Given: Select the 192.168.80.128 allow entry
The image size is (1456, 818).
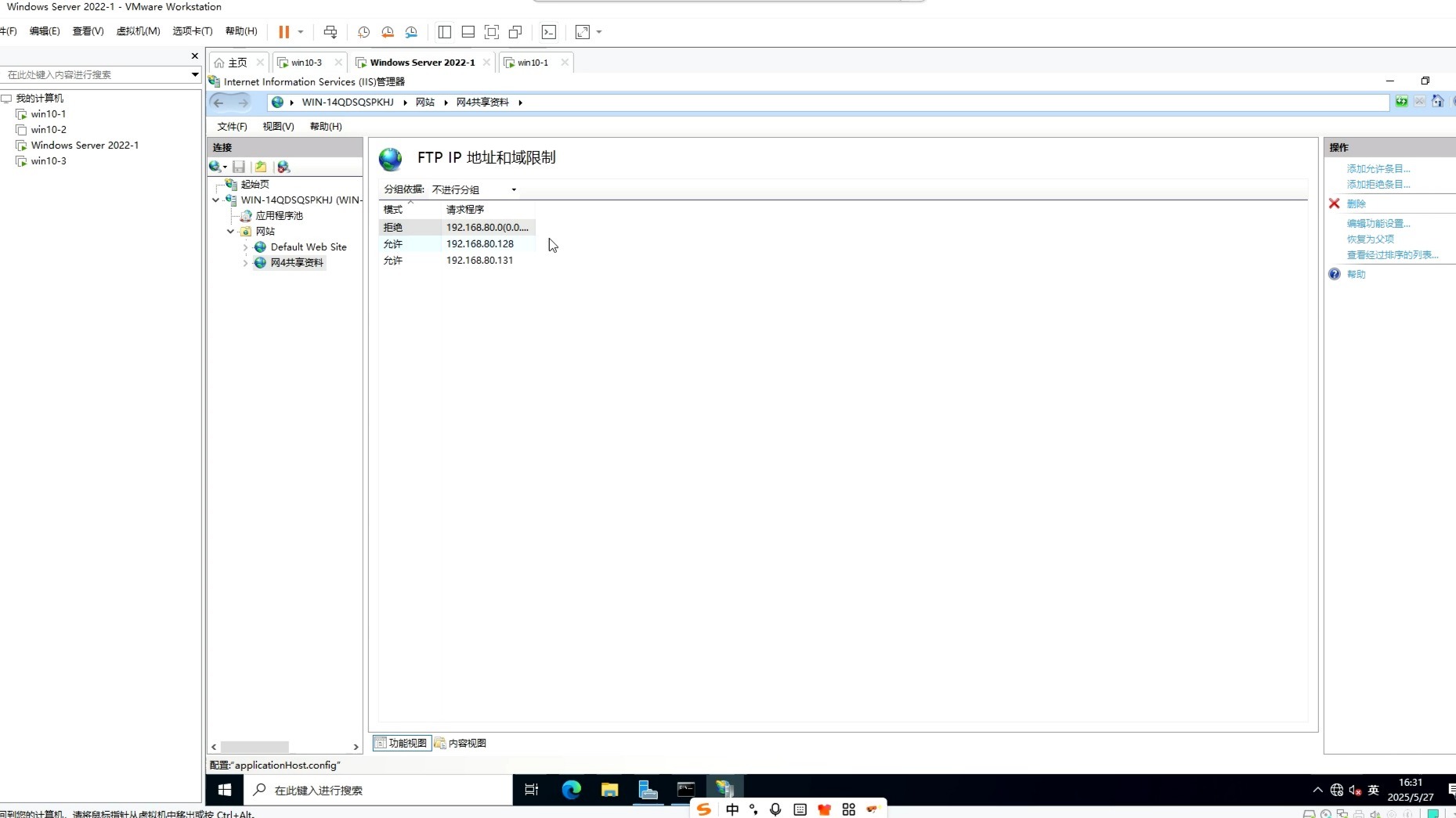Looking at the screenshot, I should pos(457,243).
